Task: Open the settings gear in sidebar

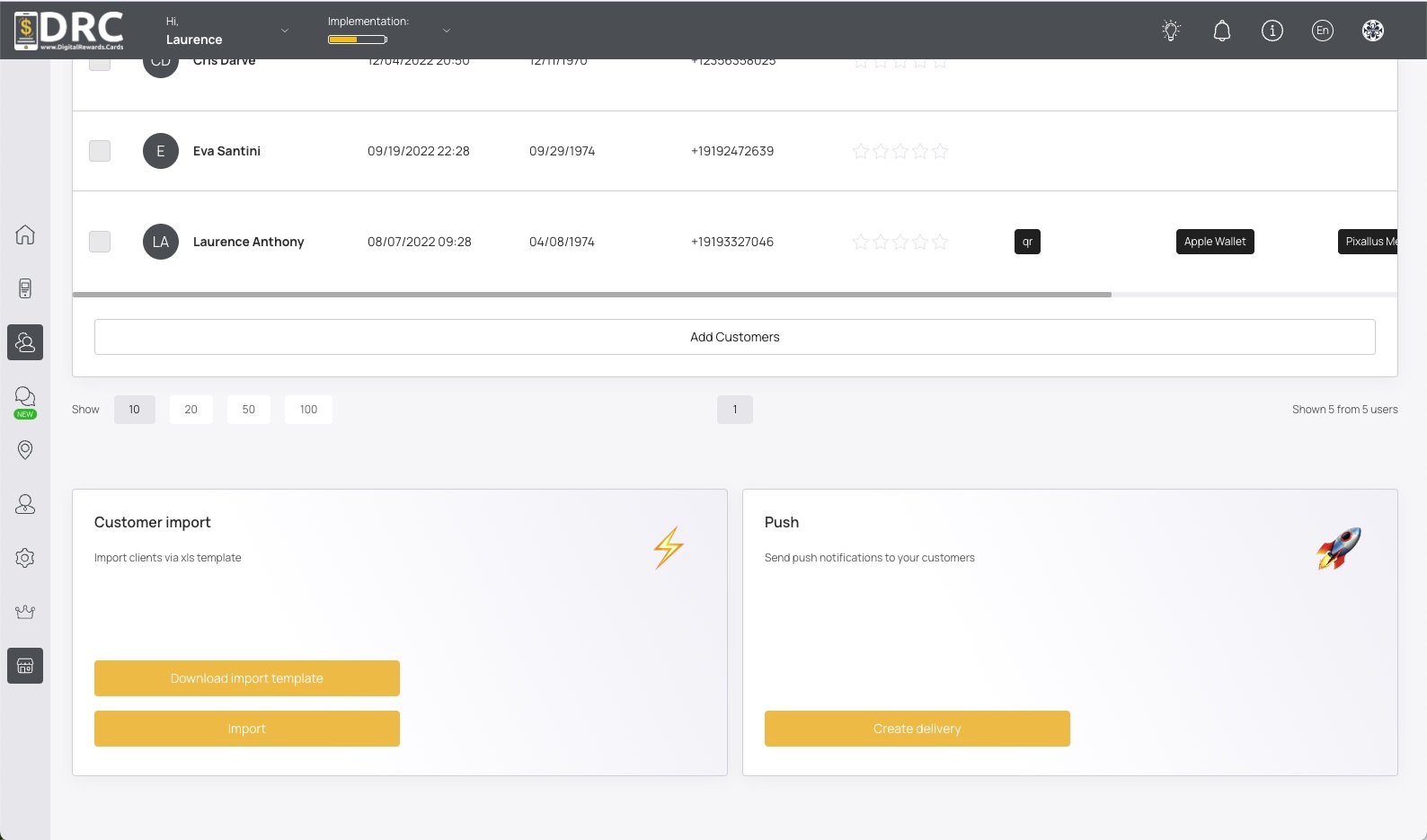Action: pyautogui.click(x=25, y=558)
